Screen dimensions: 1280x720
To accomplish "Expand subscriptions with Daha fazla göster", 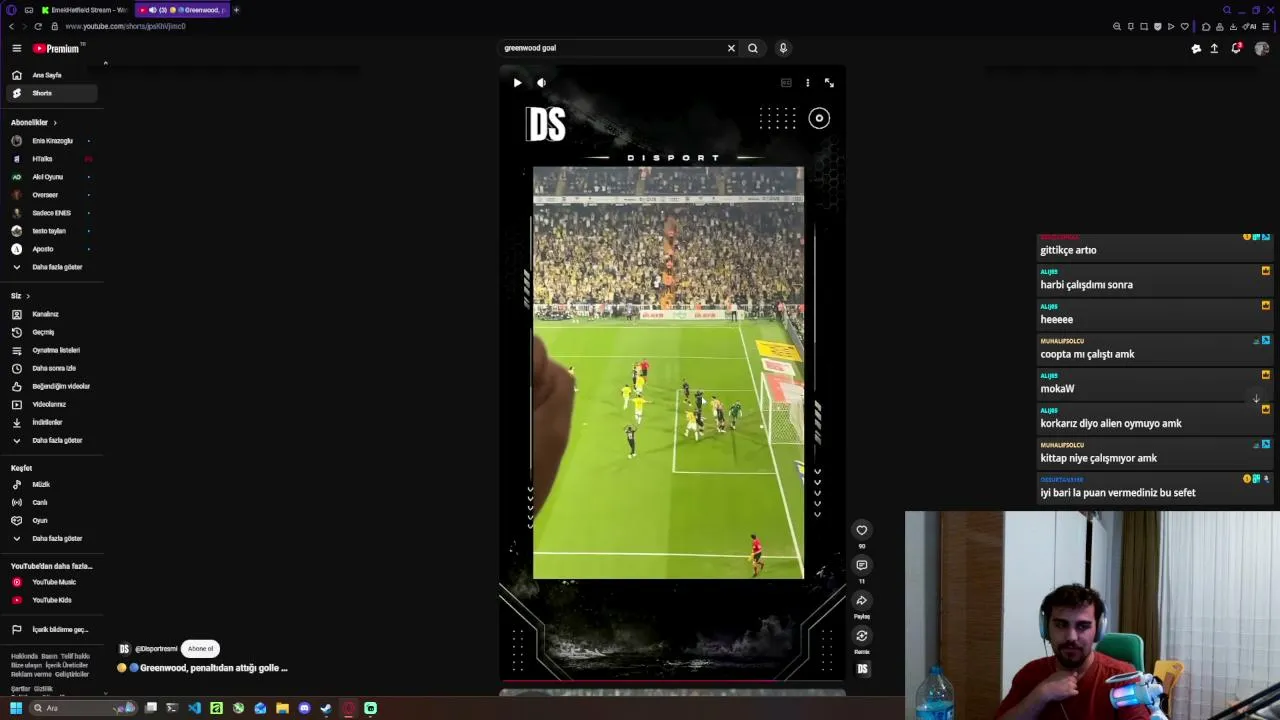I will point(50,267).
